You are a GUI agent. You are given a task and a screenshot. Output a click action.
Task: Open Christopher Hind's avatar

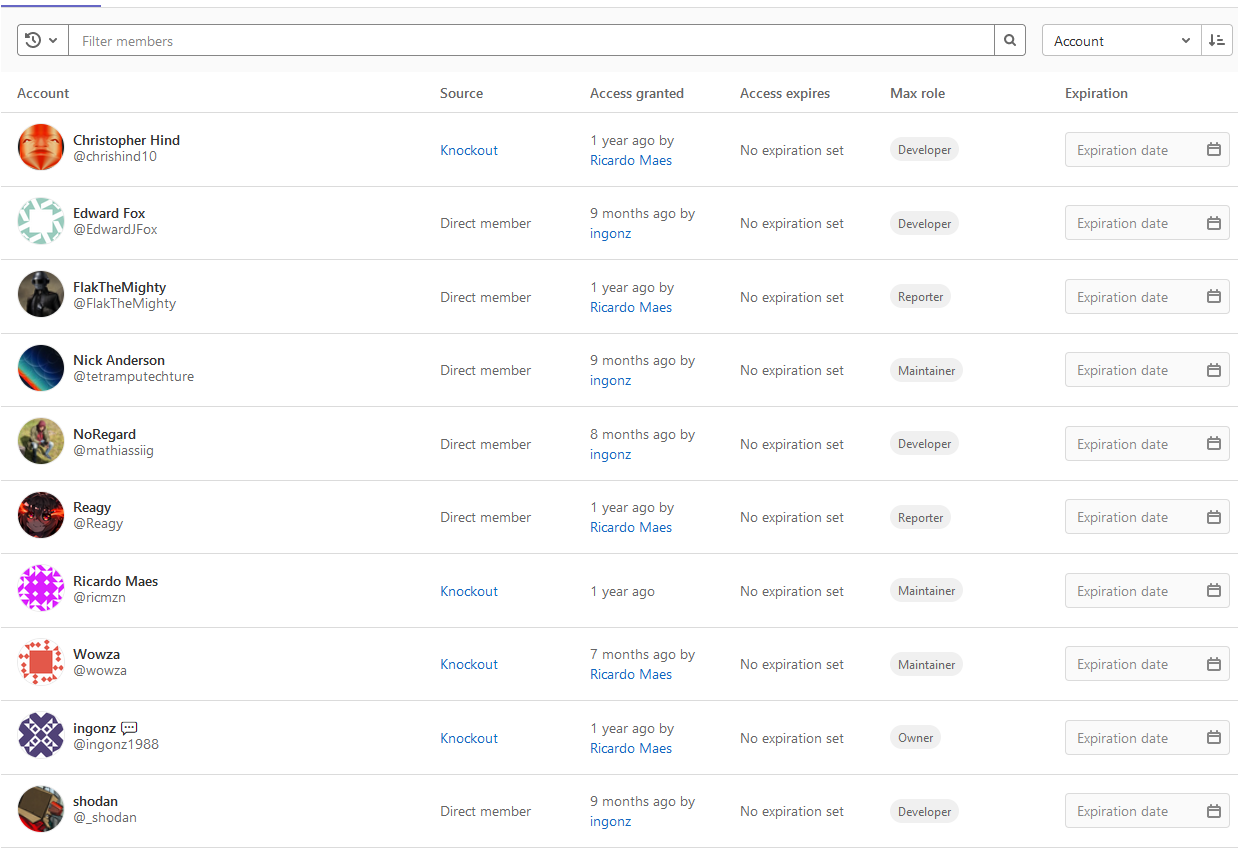pyautogui.click(x=41, y=148)
